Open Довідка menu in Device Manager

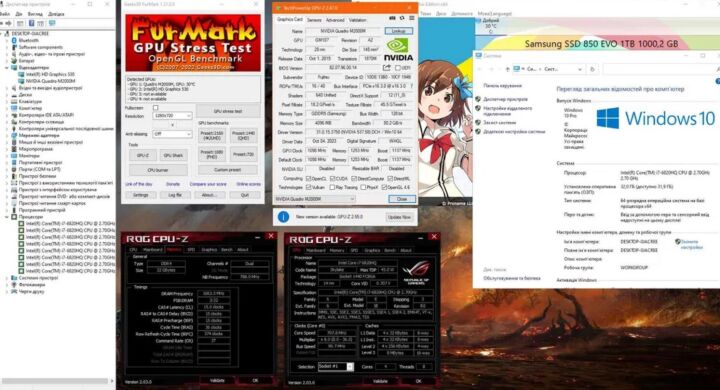tap(56, 14)
